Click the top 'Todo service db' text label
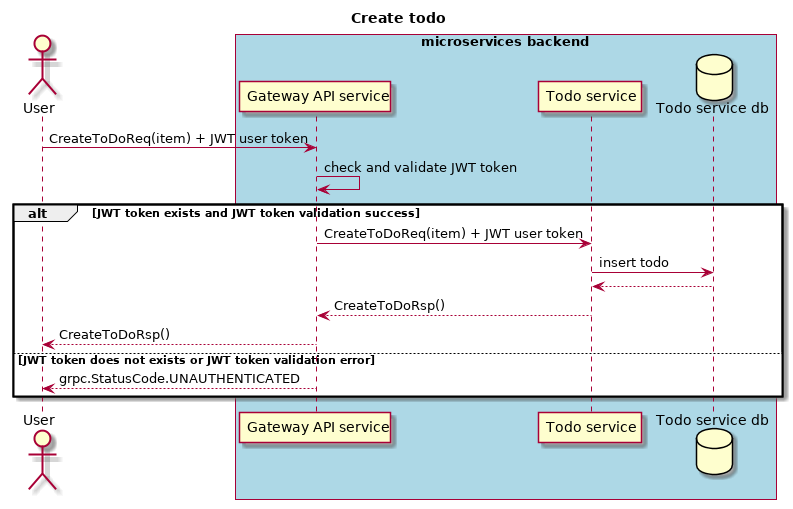Viewport: 793px width, 509px height. 712,108
